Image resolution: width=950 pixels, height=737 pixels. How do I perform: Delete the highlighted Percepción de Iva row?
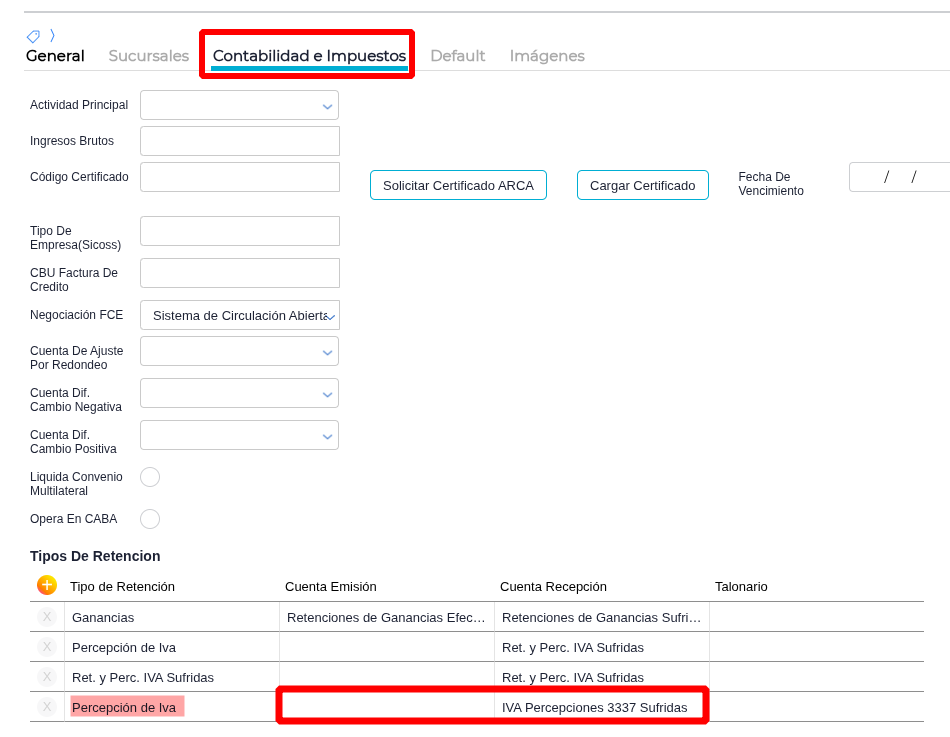click(47, 707)
